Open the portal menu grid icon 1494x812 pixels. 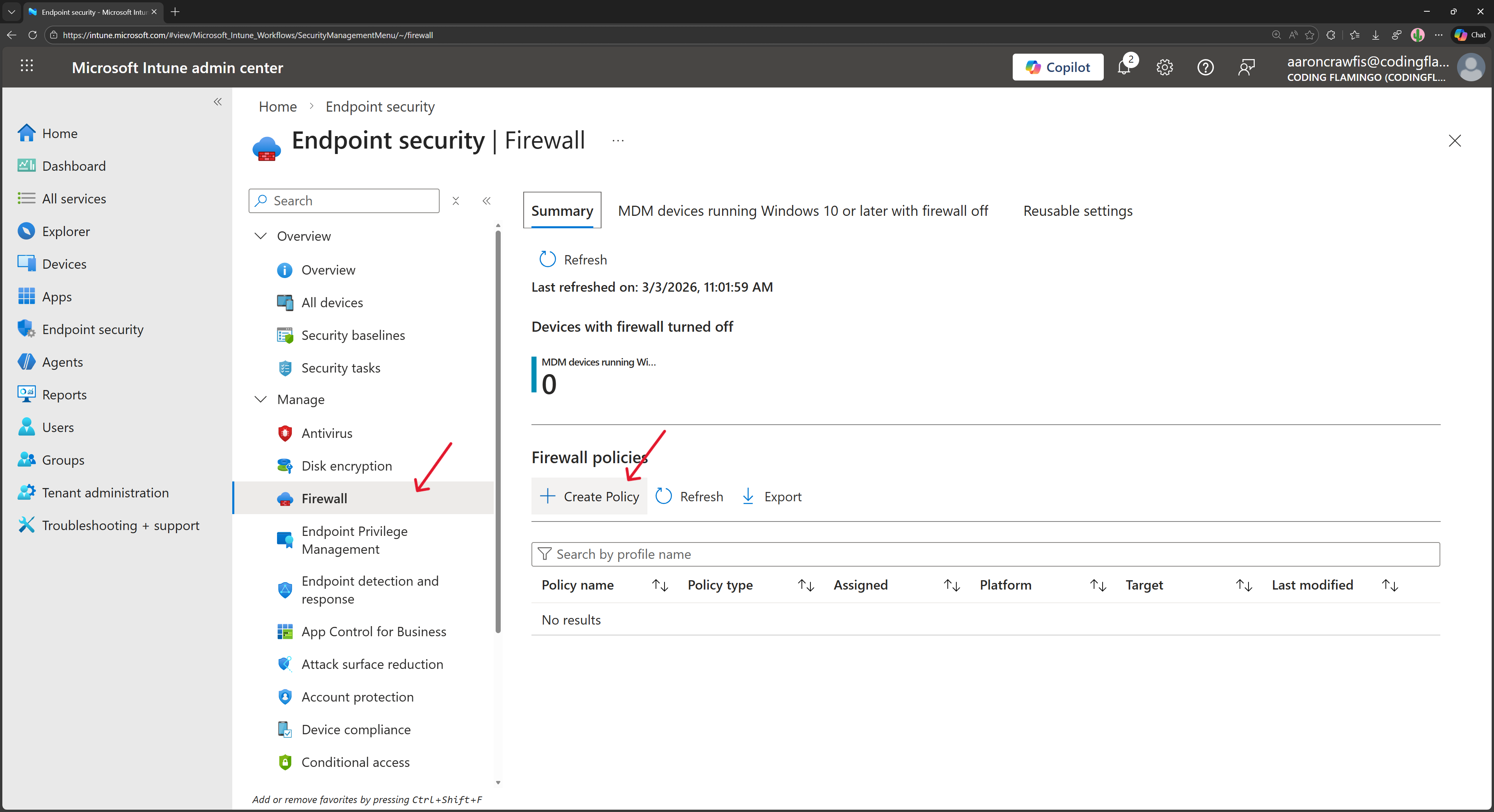27,66
